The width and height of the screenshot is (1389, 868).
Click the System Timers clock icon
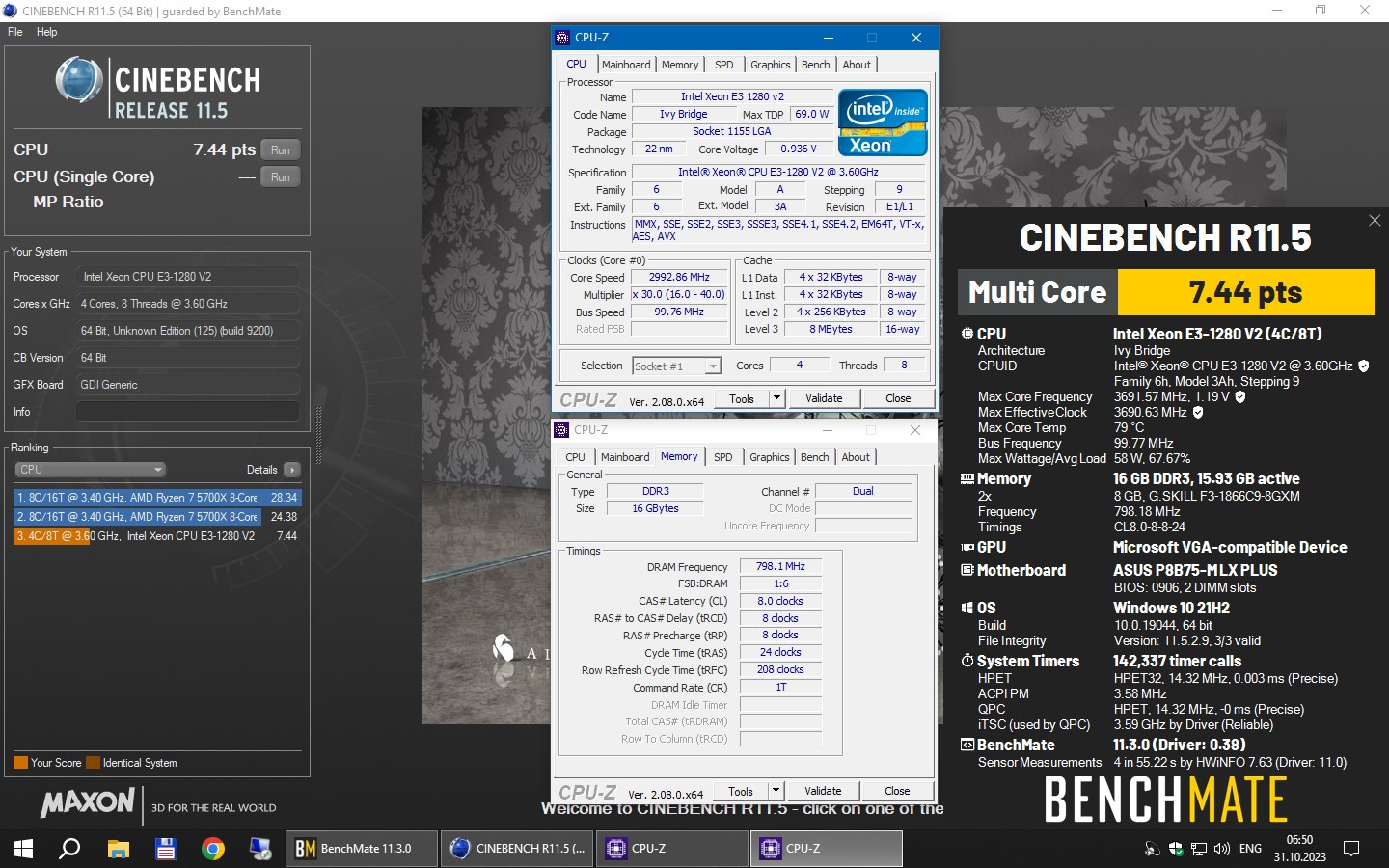point(967,661)
